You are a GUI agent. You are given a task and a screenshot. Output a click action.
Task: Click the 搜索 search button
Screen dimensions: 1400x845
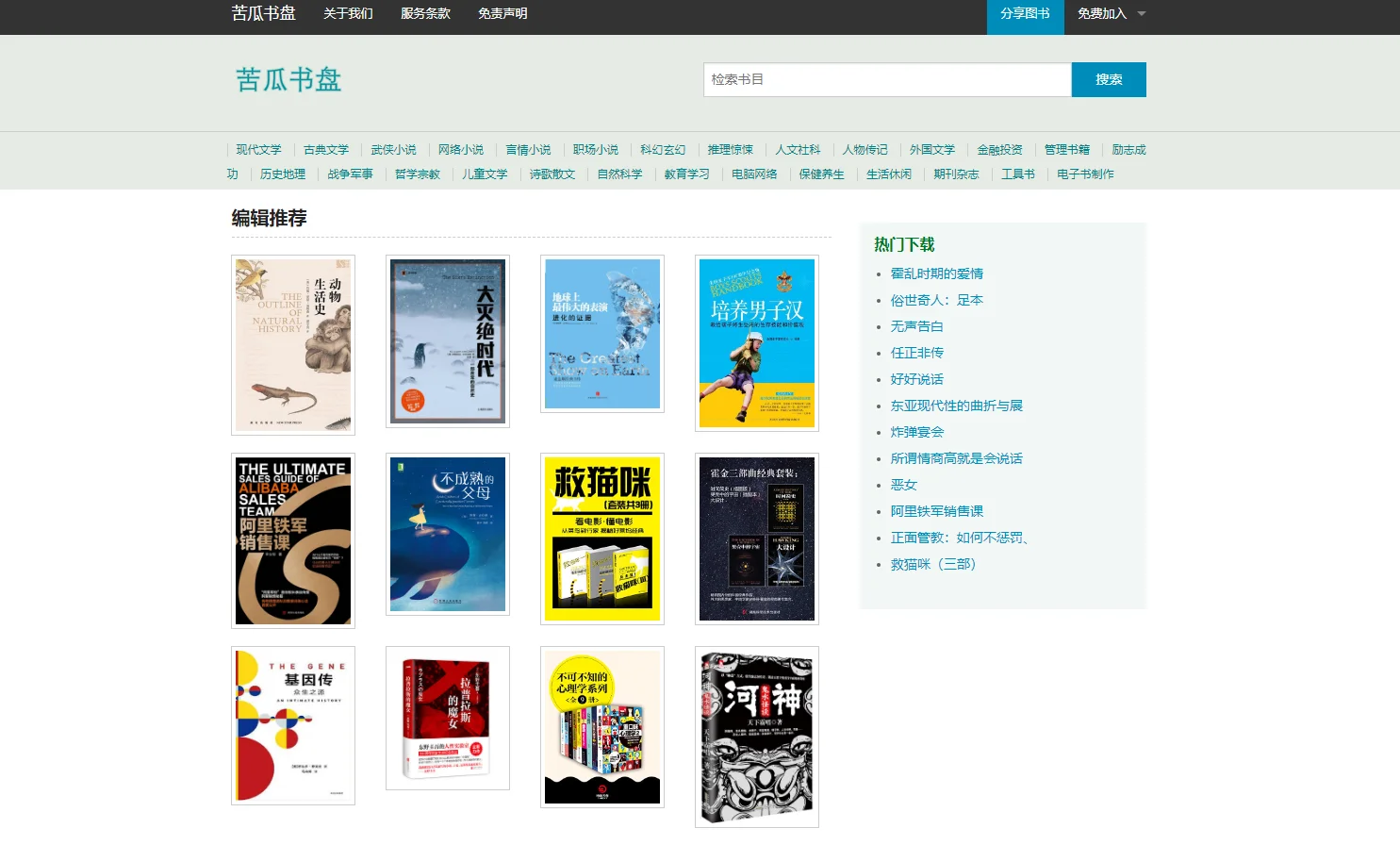point(1109,80)
